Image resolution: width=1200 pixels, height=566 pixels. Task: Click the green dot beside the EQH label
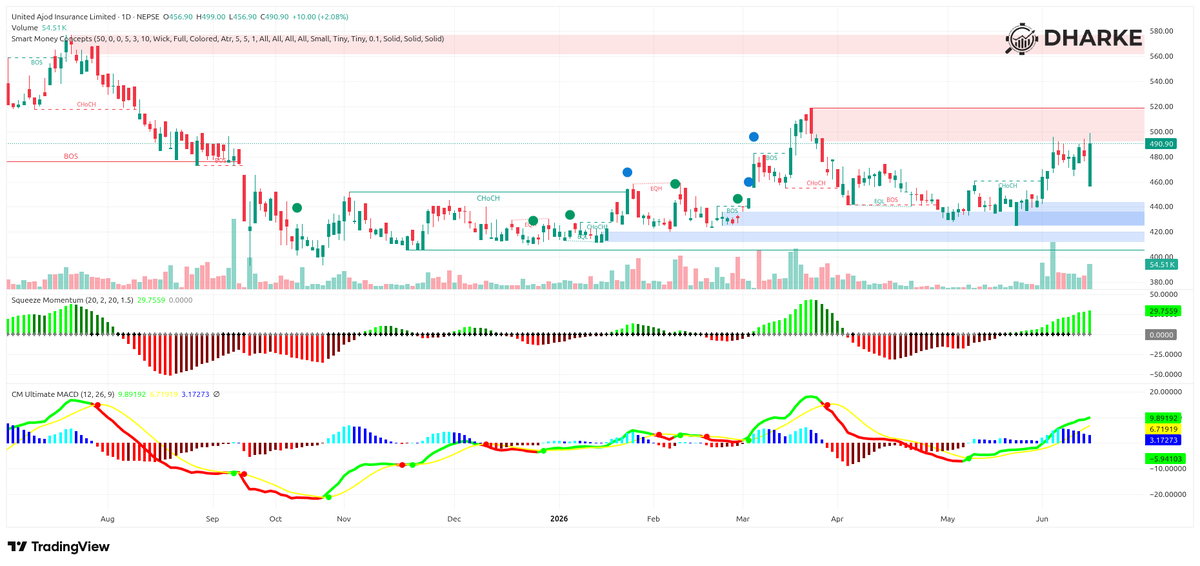pyautogui.click(x=676, y=184)
